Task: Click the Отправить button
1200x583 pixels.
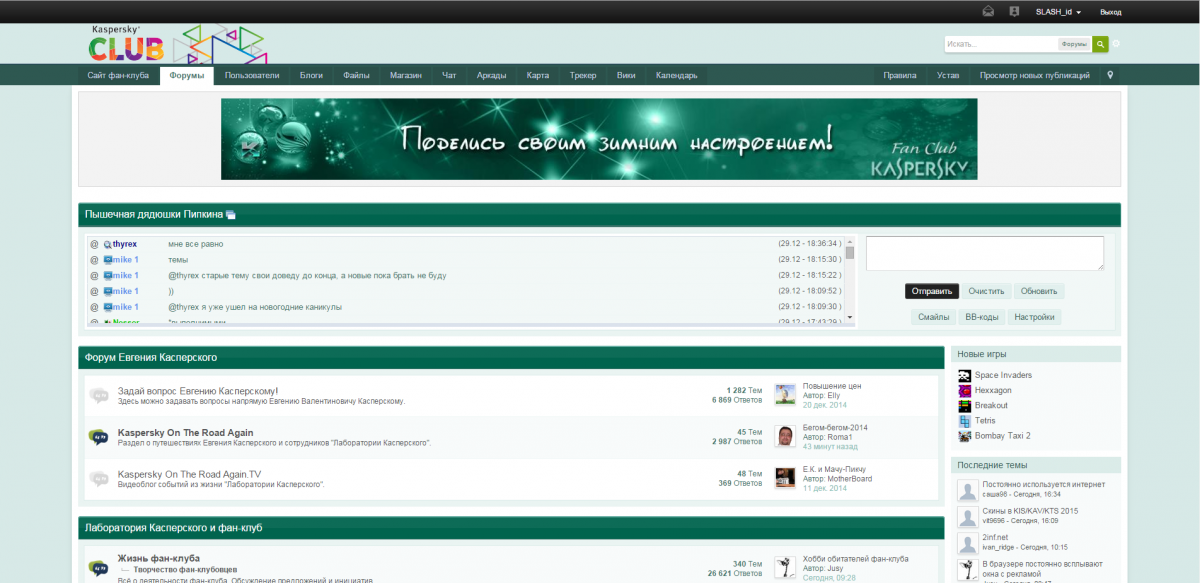Action: [932, 291]
